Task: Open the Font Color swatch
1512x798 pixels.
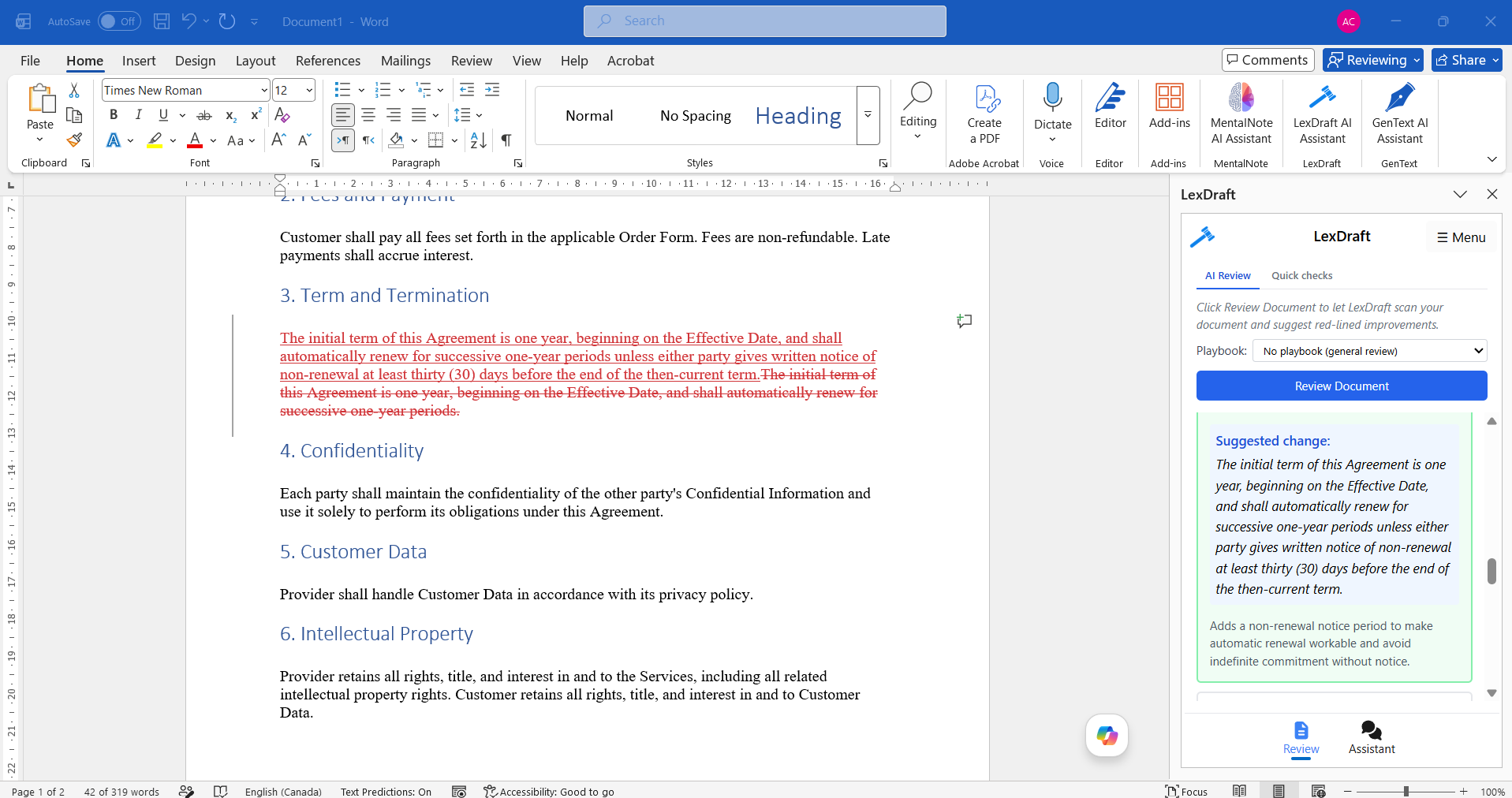Action: click(195, 140)
